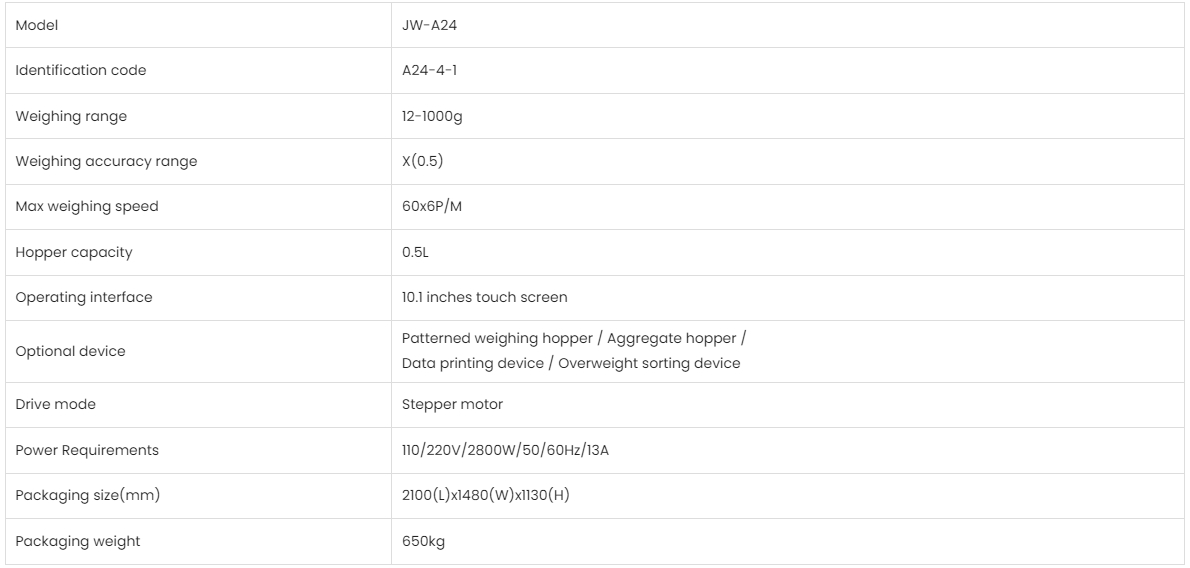Click the Optional device label
This screenshot has width=1190, height=568.
pos(58,353)
